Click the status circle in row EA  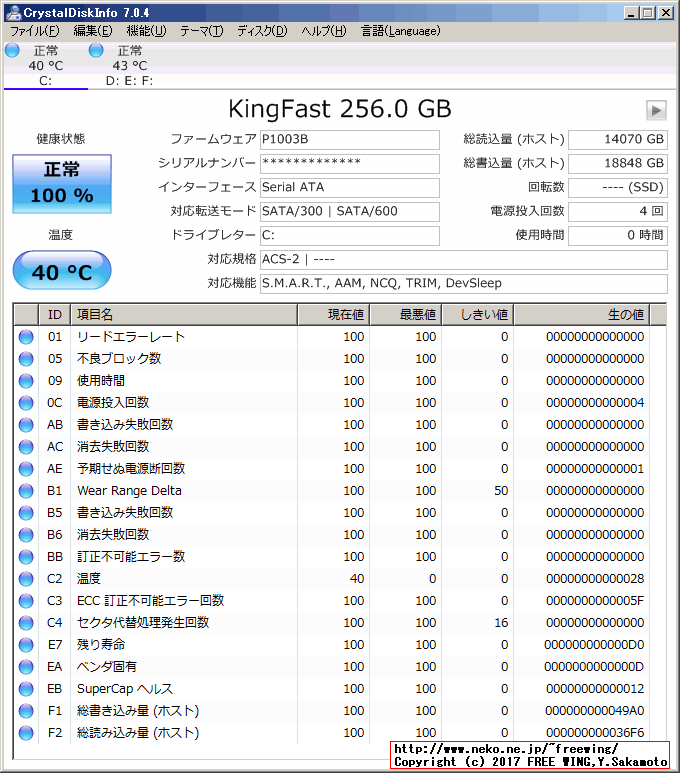pyautogui.click(x=26, y=667)
